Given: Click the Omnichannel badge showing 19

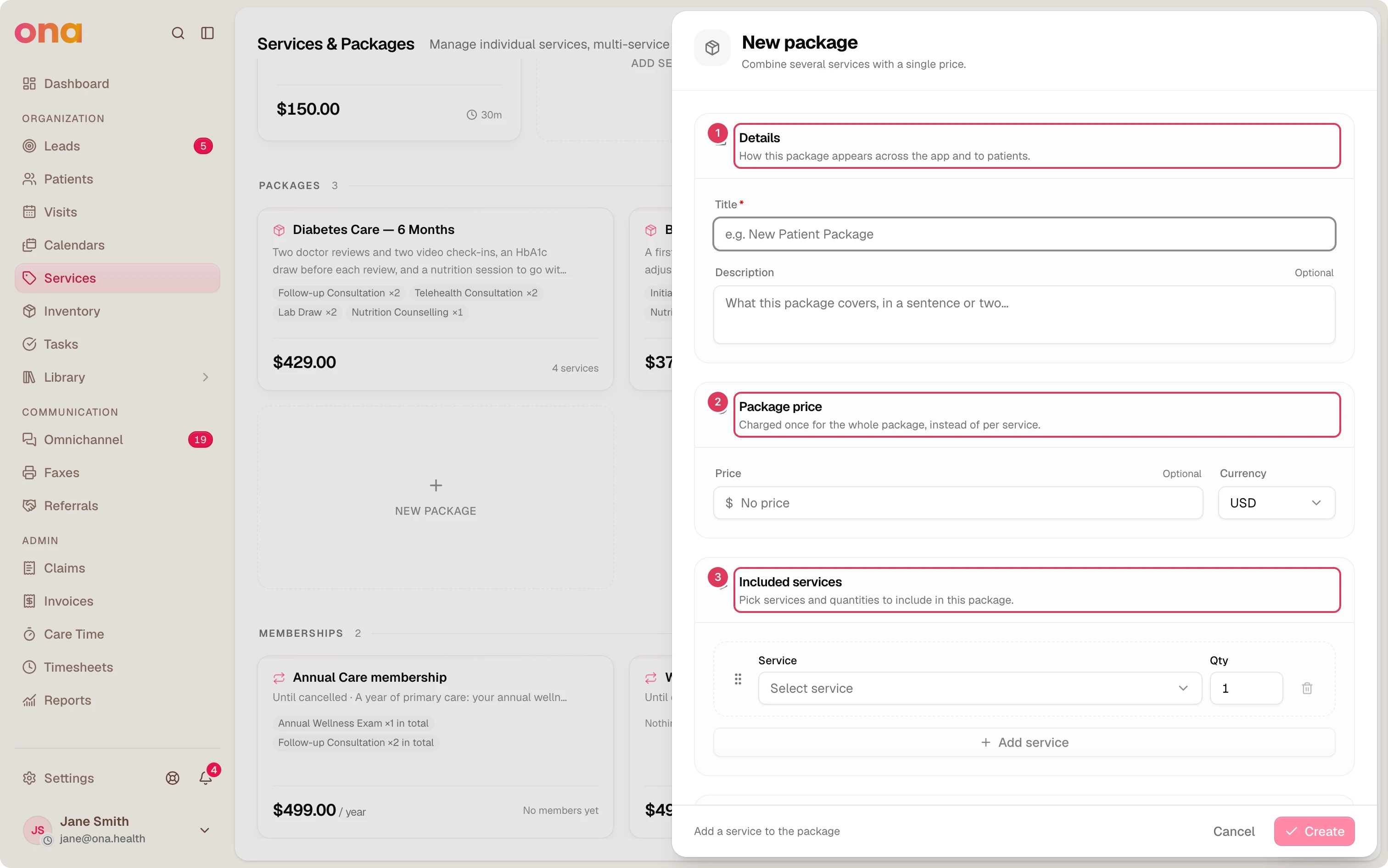Looking at the screenshot, I should [x=201, y=440].
